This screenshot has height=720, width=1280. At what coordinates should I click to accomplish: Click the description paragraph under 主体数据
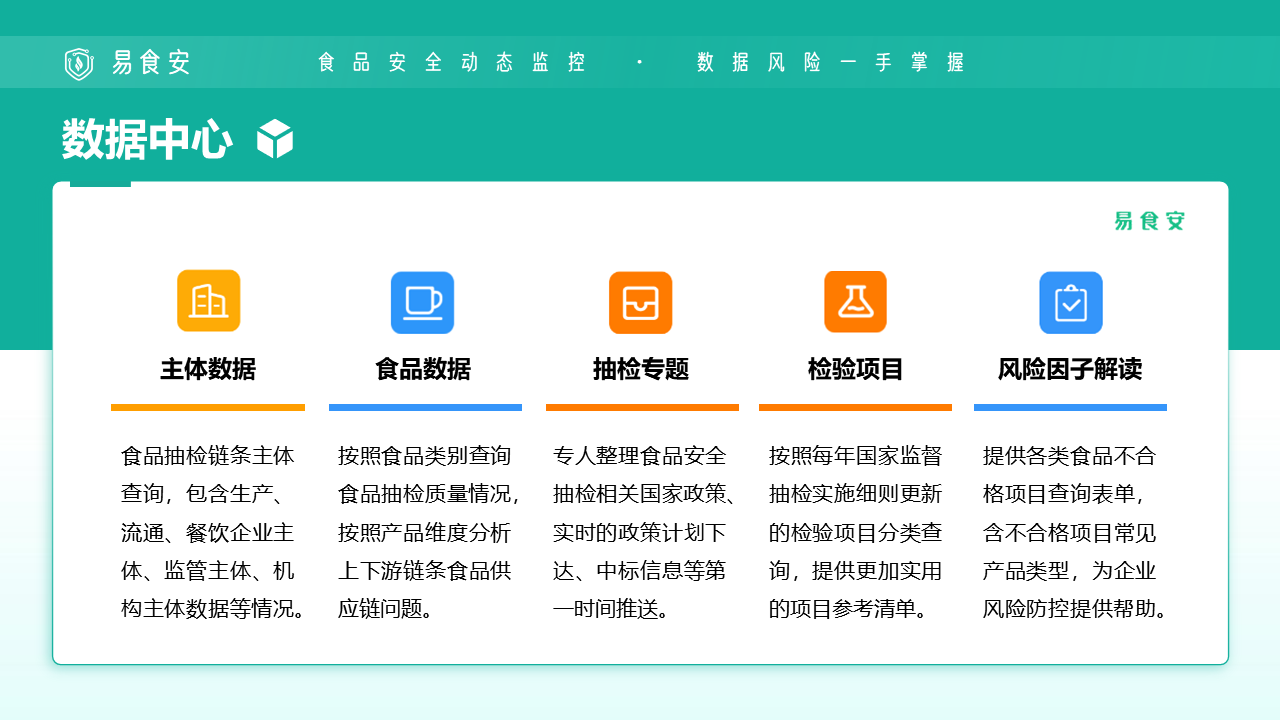coord(213,532)
